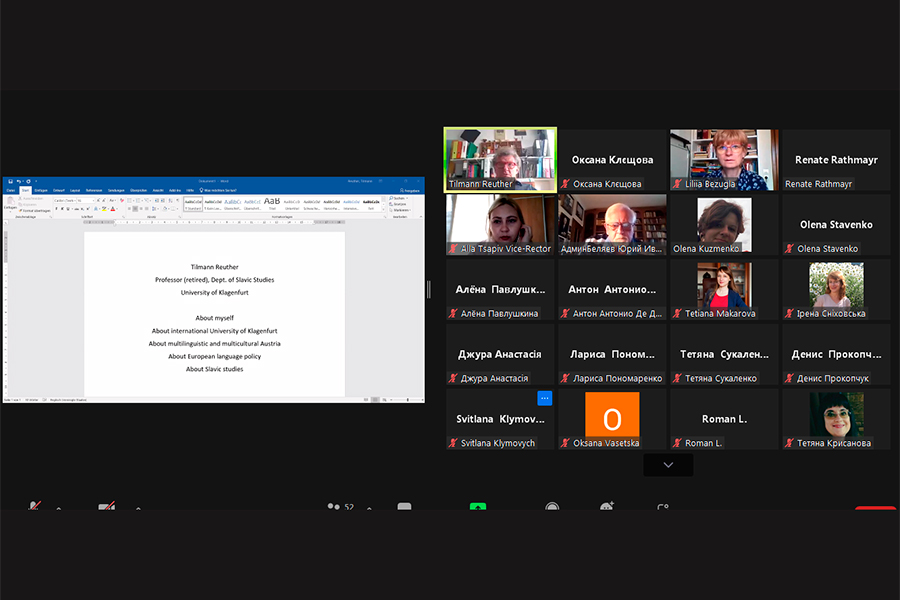Viewport: 900px width, 600px height.
Task: Click the Zoom record icon
Action: point(552,506)
